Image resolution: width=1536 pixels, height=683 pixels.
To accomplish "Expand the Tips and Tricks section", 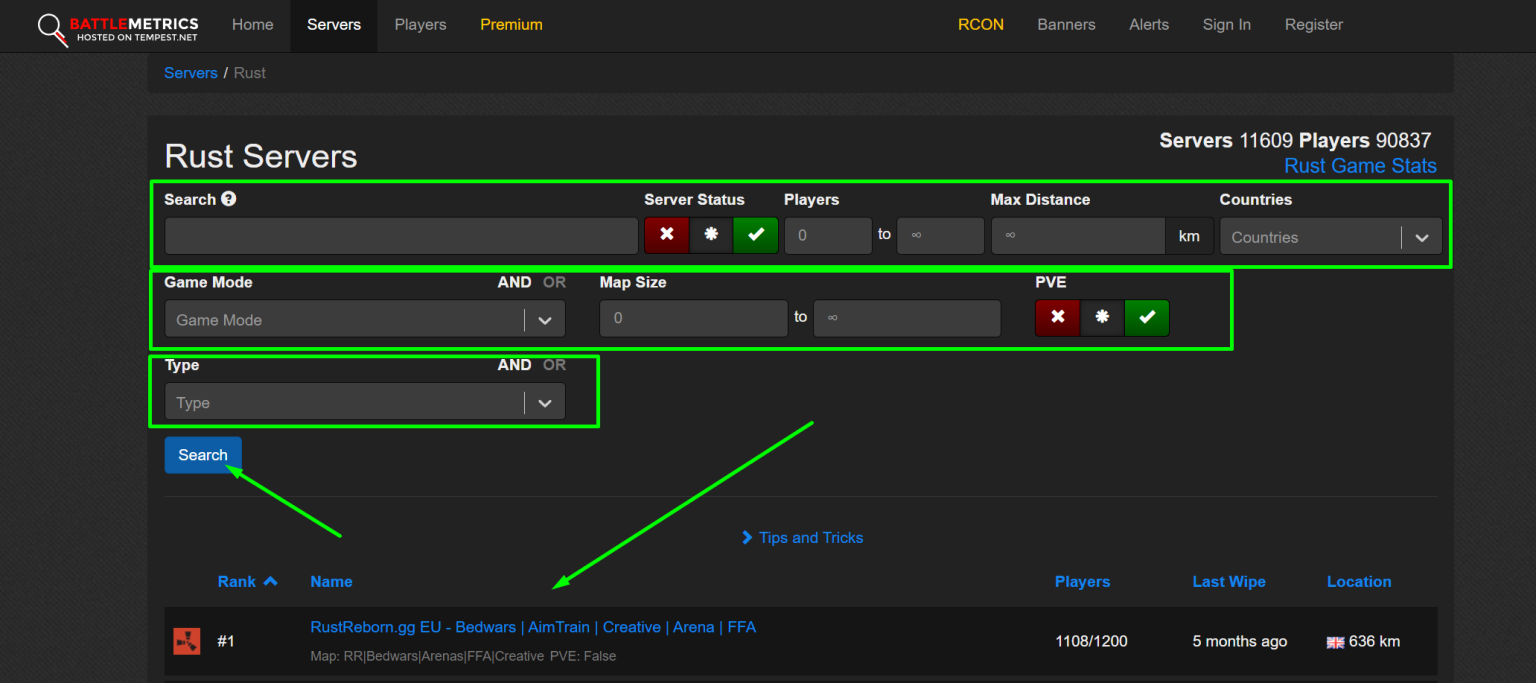I will click(x=802, y=538).
